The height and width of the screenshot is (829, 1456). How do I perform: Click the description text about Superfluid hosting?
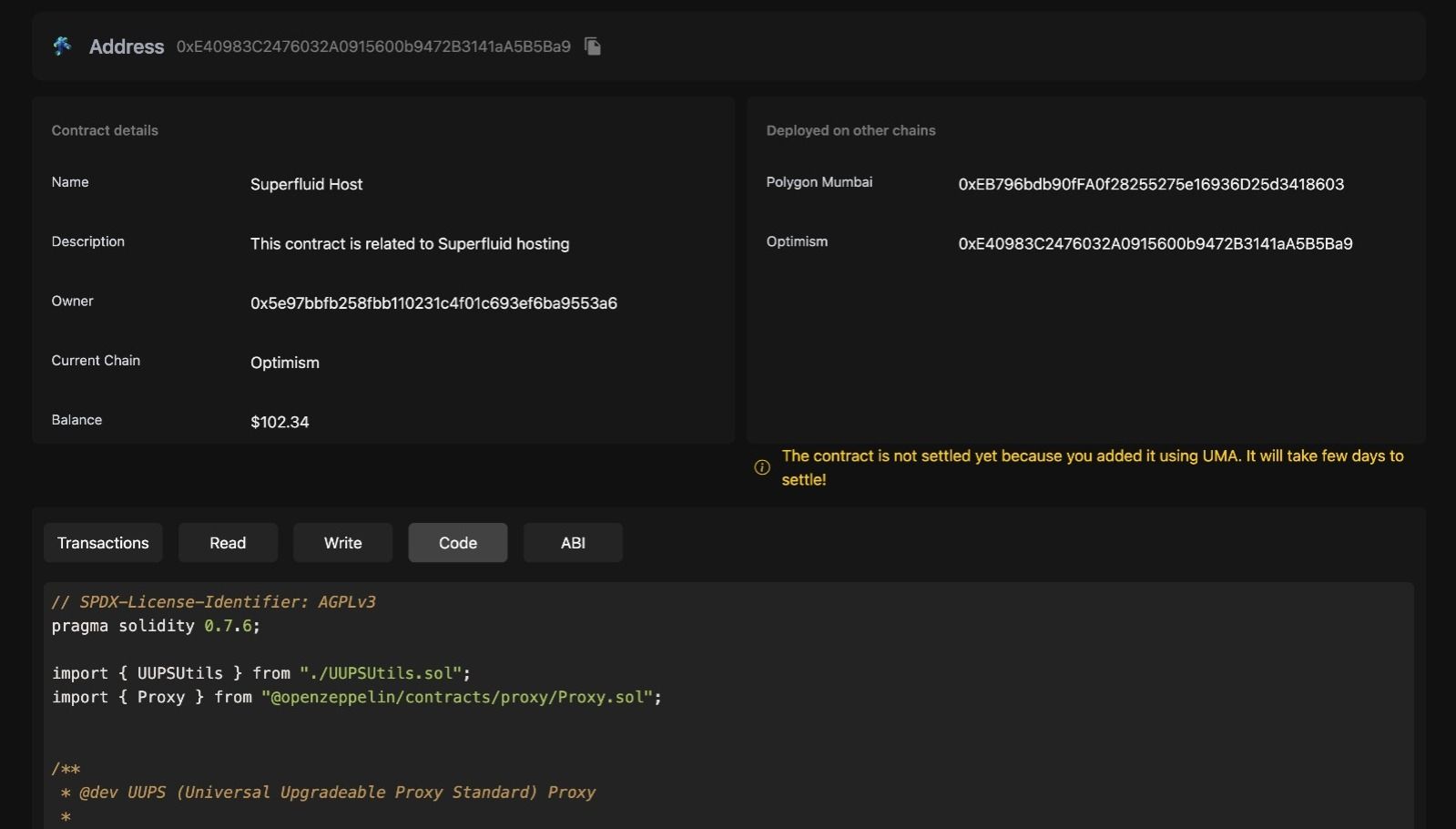point(410,244)
